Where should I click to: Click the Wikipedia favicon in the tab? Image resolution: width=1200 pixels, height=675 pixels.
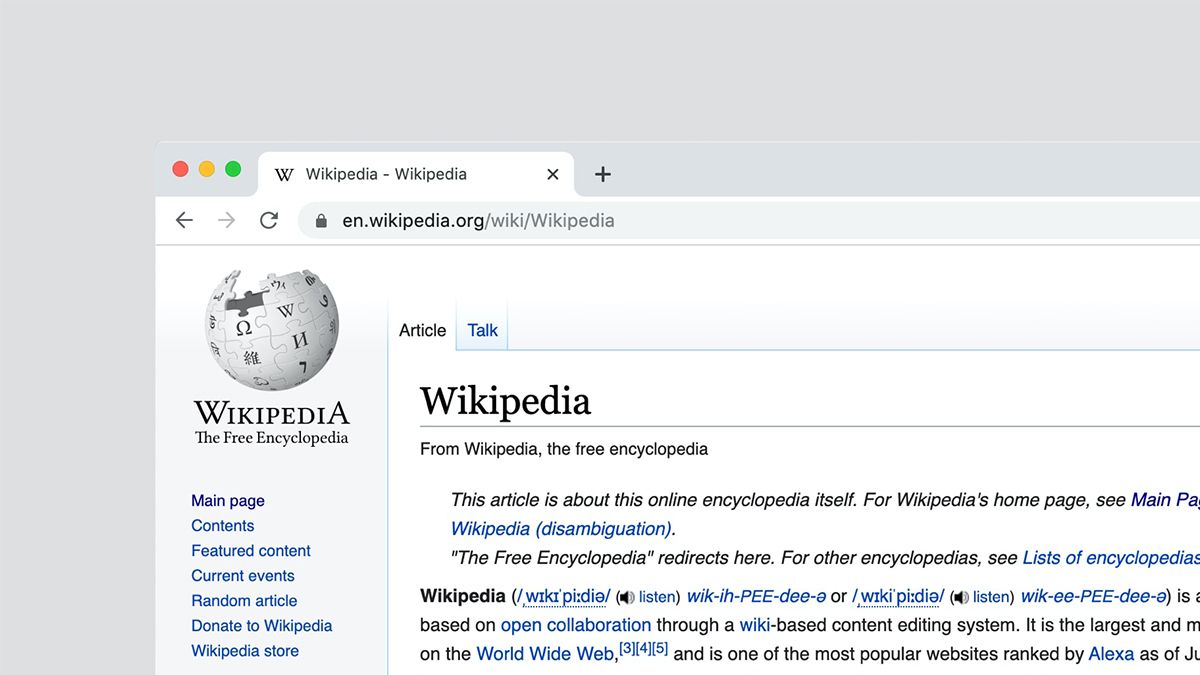pos(284,174)
